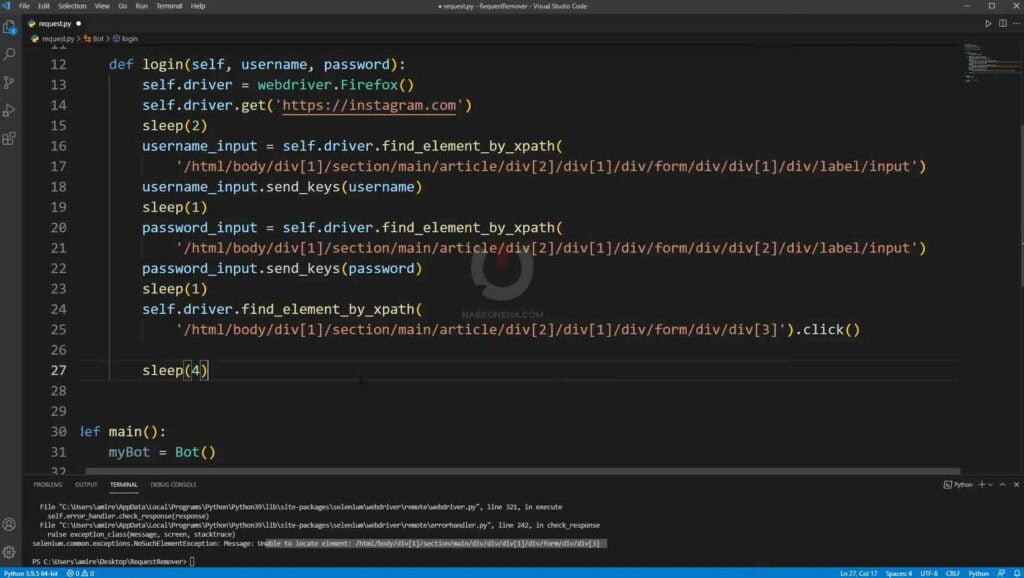
Task: Add new terminal with plus icon
Action: (x=981, y=485)
